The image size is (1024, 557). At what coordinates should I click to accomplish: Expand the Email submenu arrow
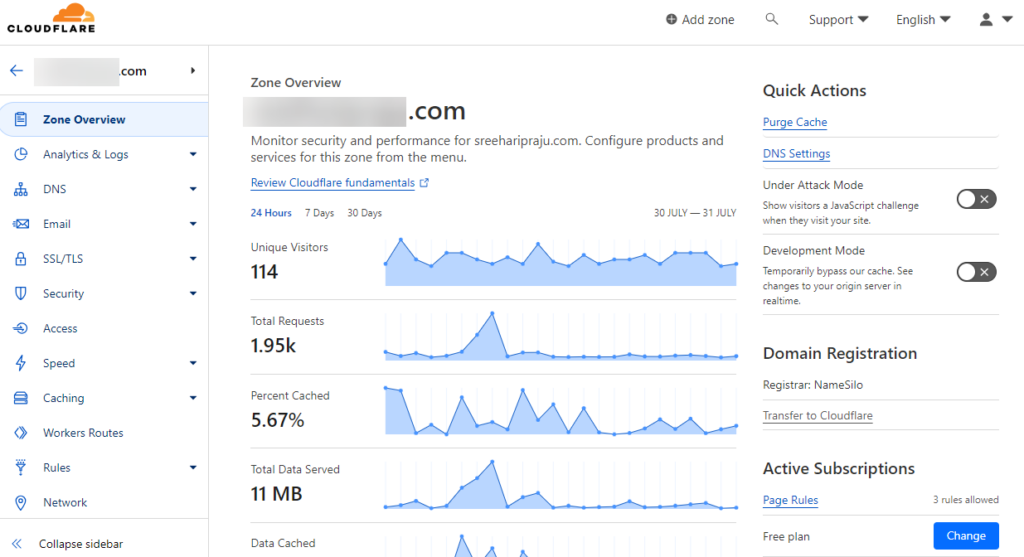pos(193,224)
